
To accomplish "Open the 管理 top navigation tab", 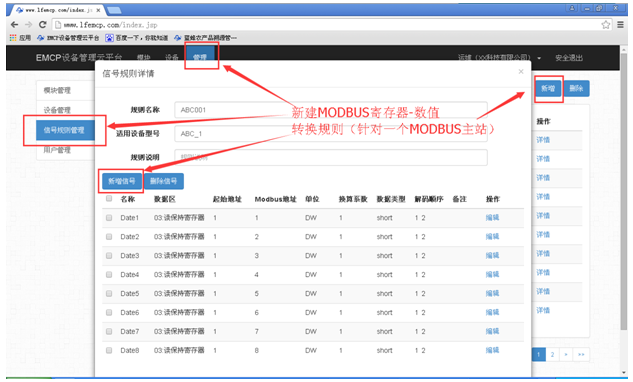I will (200, 57).
